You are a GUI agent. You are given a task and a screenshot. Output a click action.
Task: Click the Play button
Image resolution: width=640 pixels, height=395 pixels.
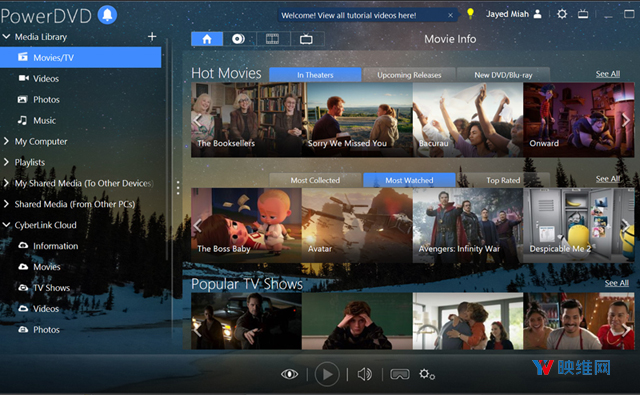click(327, 374)
